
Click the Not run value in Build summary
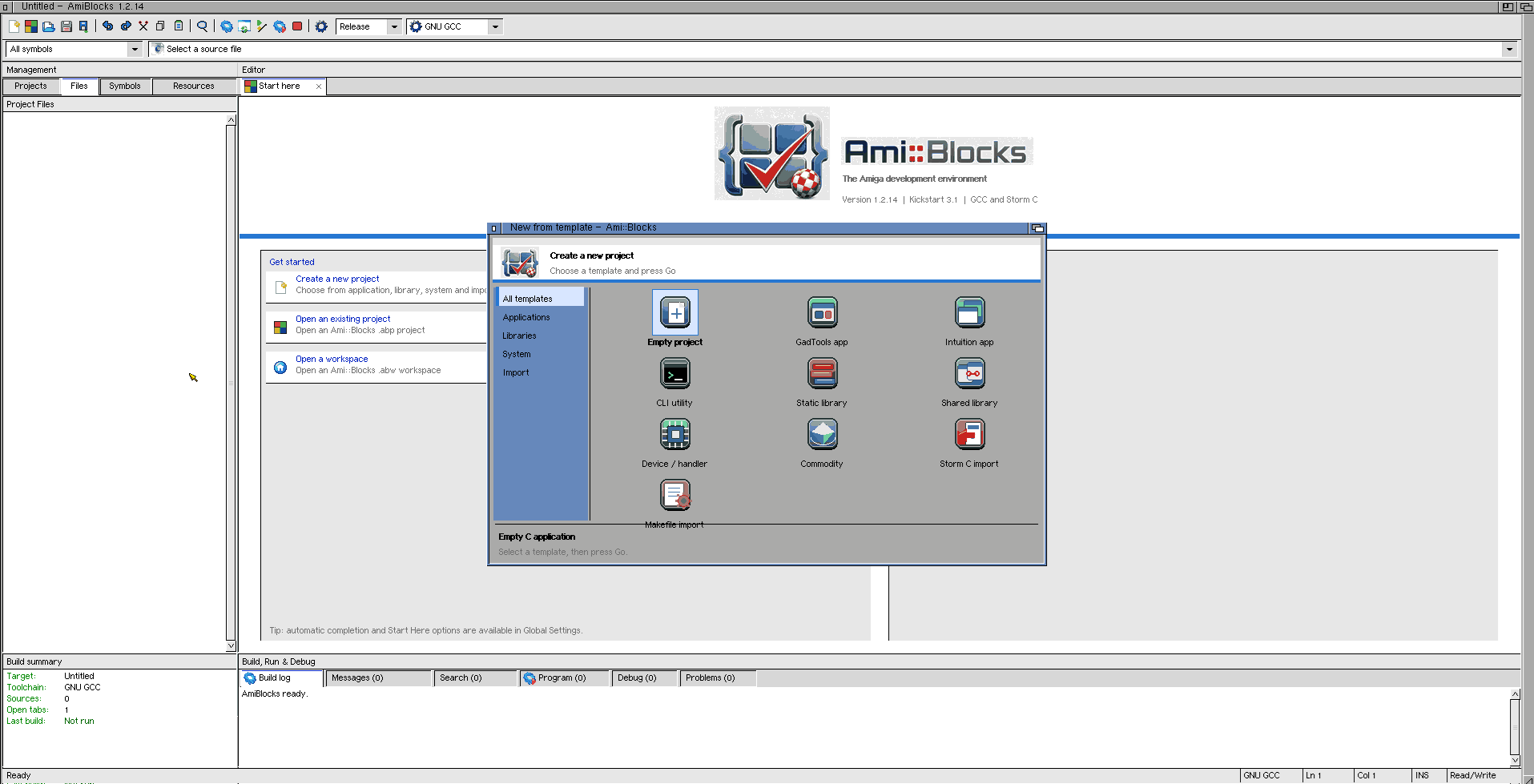point(79,721)
